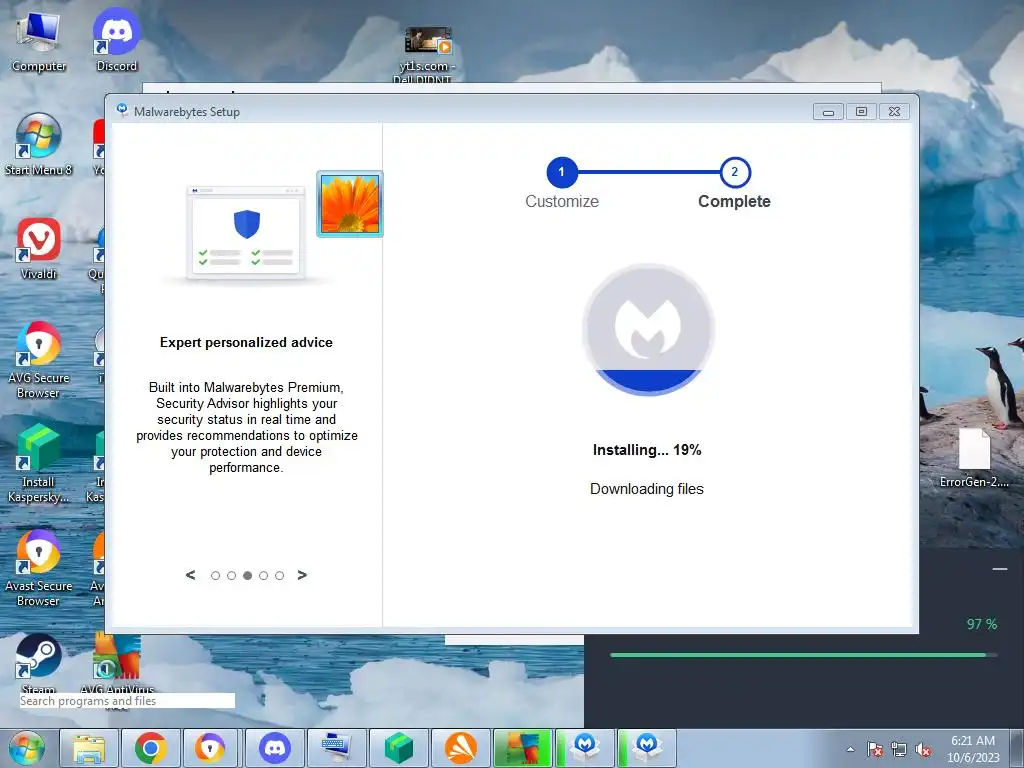Image resolution: width=1024 pixels, height=768 pixels.
Task: Open the Start Menu 8 desktop shortcut
Action: 38,144
